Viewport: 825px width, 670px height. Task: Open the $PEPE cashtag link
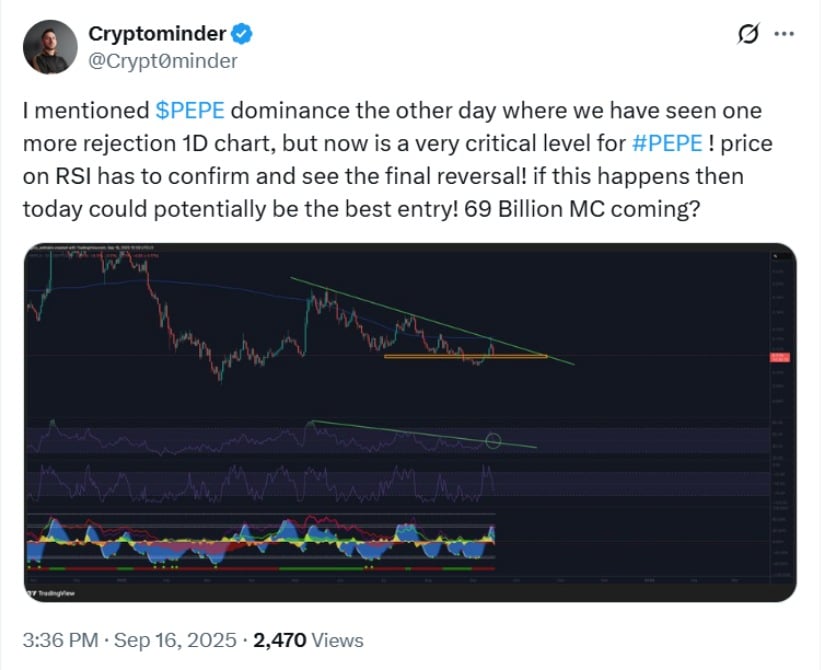click(x=190, y=111)
